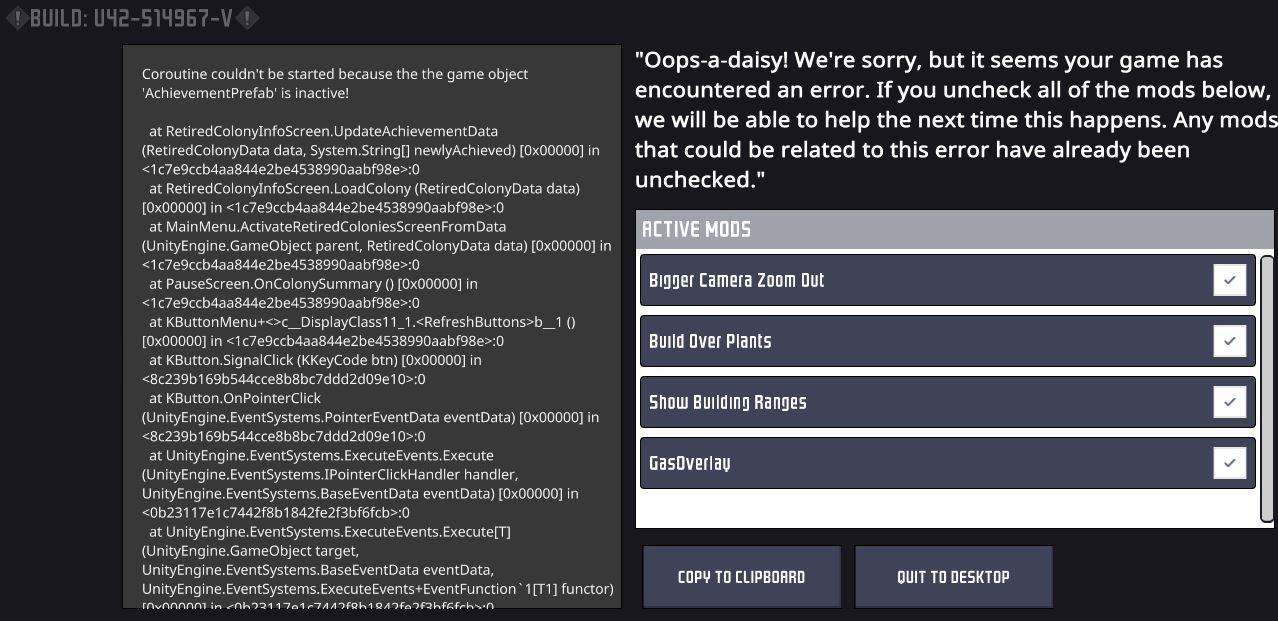Click the Copy to Clipboard button

741,577
